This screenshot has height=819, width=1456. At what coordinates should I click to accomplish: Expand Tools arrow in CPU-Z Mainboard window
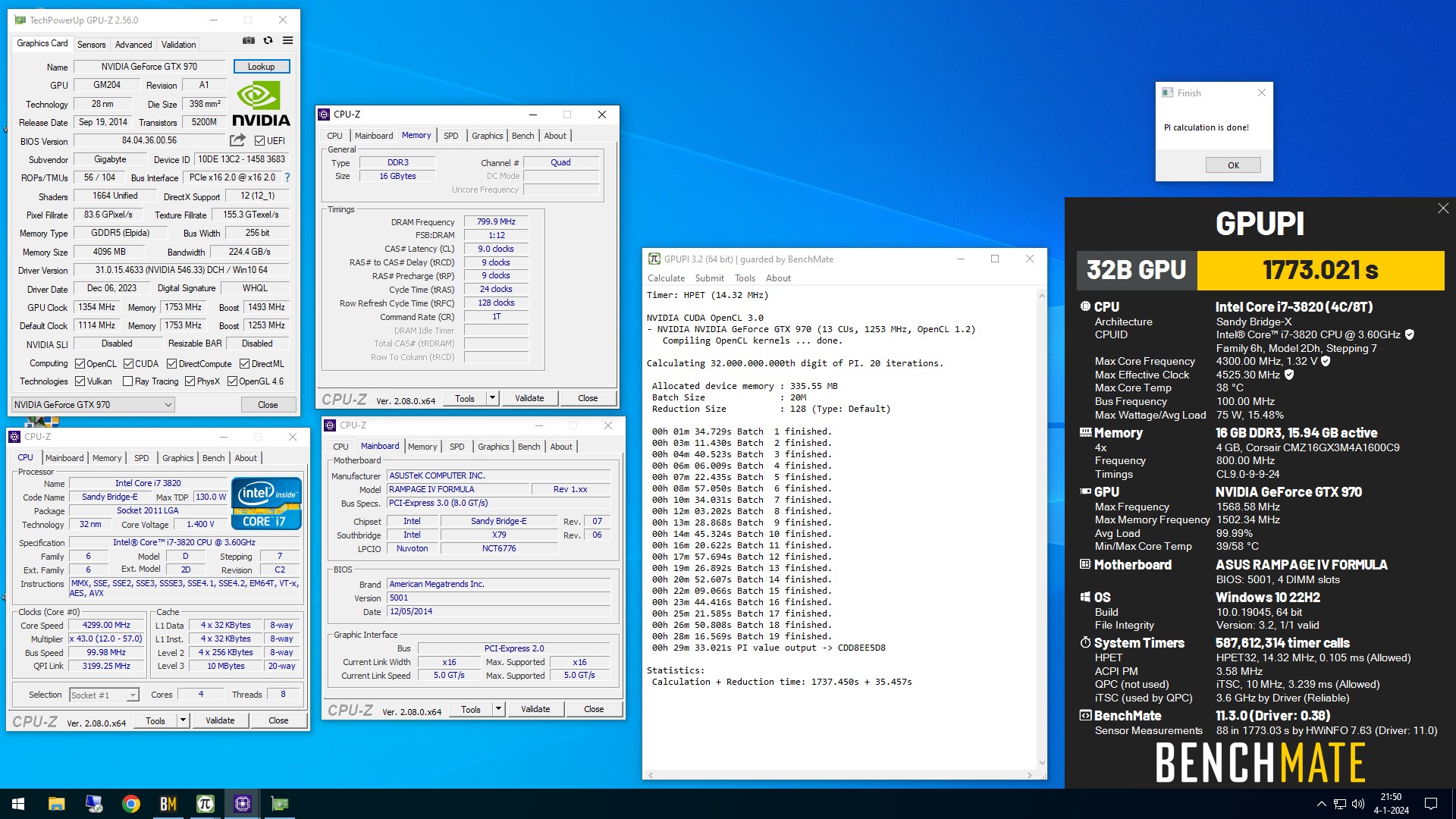pyautogui.click(x=498, y=709)
